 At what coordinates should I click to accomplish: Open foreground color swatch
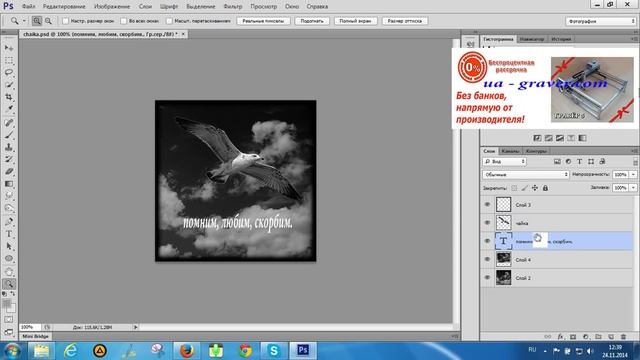click(7, 303)
